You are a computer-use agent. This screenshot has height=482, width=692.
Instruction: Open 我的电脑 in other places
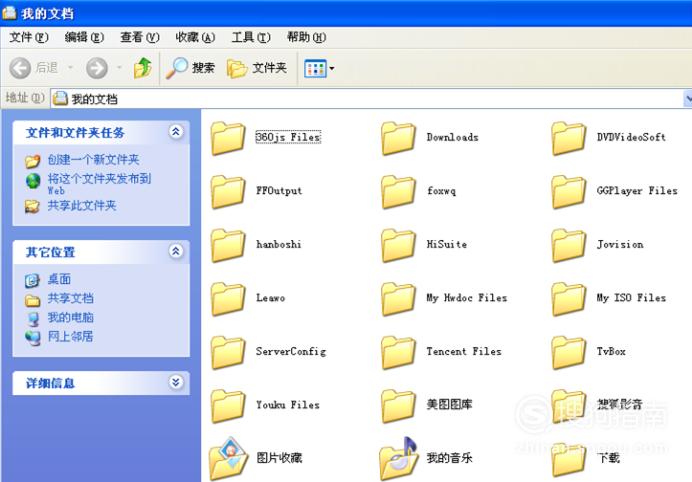tap(70, 317)
